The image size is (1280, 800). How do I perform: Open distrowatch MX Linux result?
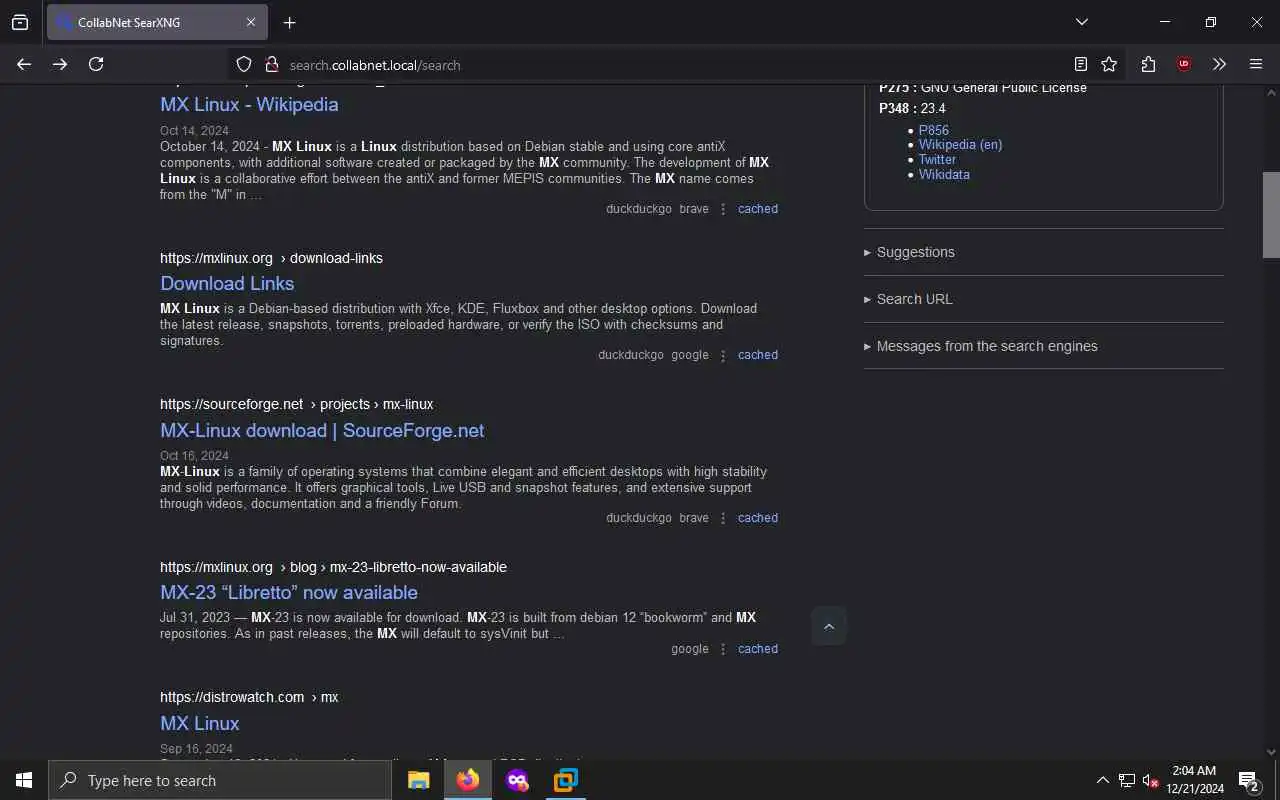coord(200,723)
